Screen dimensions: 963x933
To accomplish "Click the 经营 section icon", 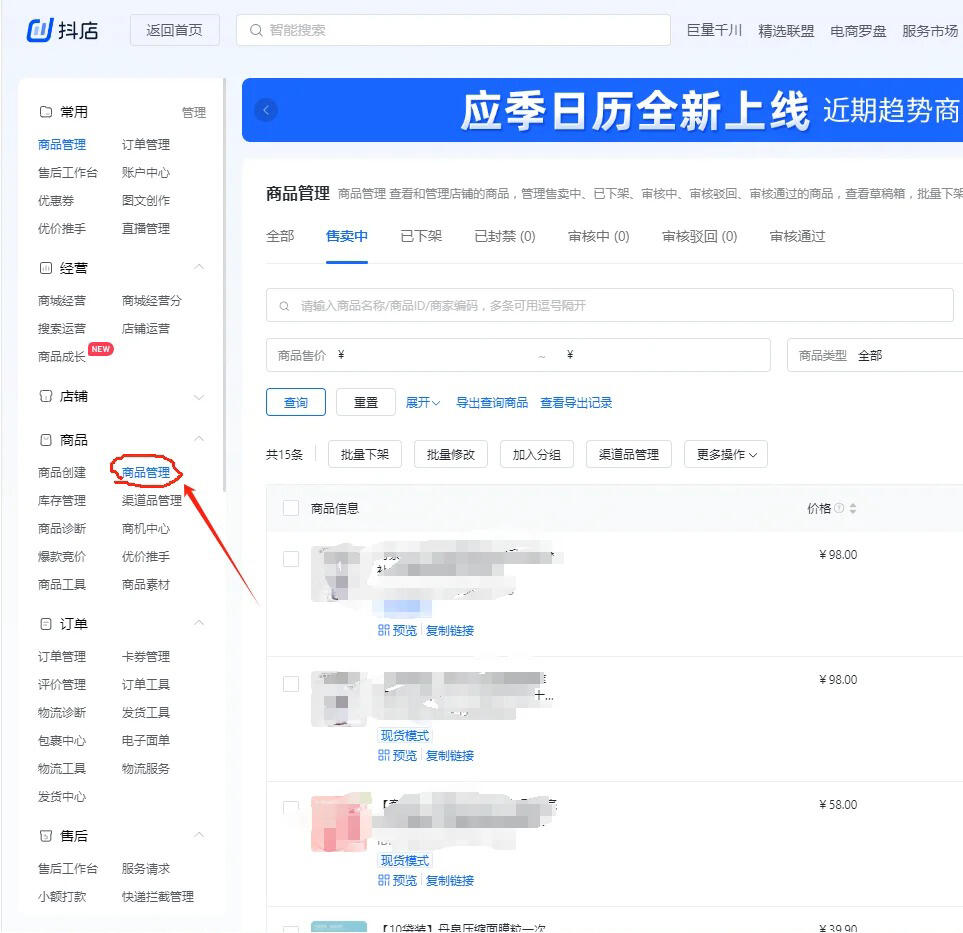I will [45, 268].
